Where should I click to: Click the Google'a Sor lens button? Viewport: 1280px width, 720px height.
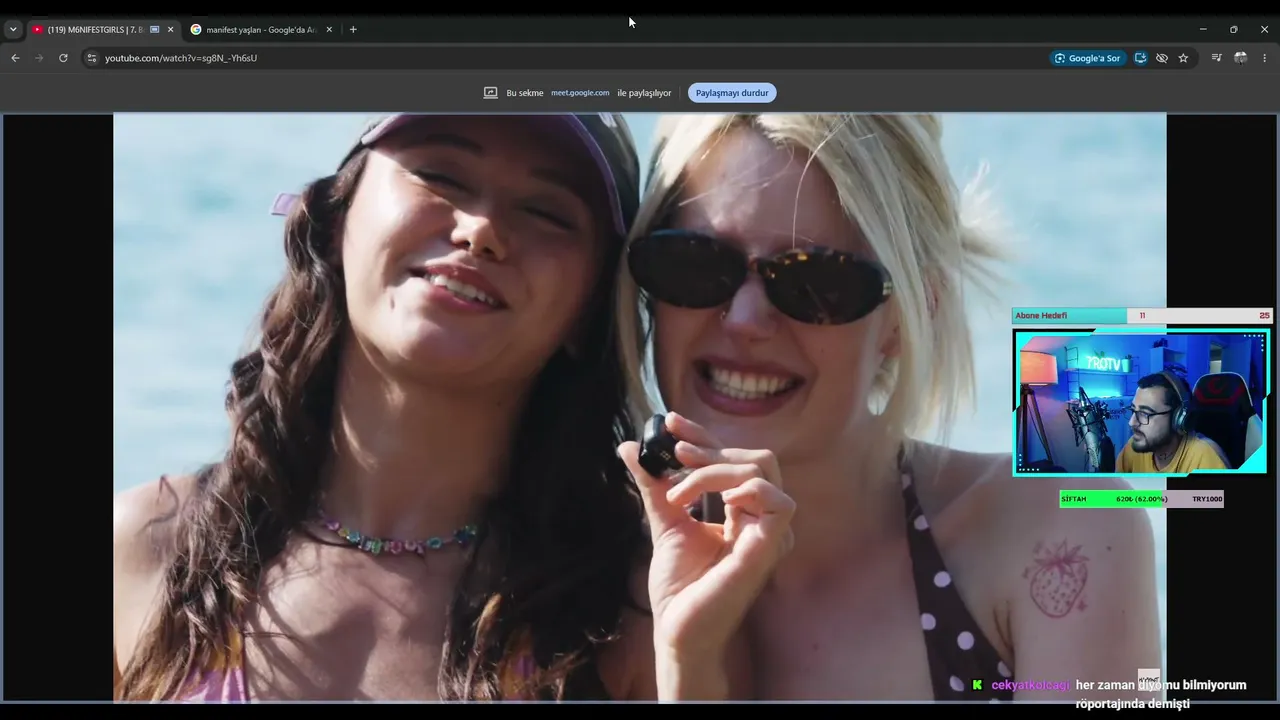[1087, 58]
